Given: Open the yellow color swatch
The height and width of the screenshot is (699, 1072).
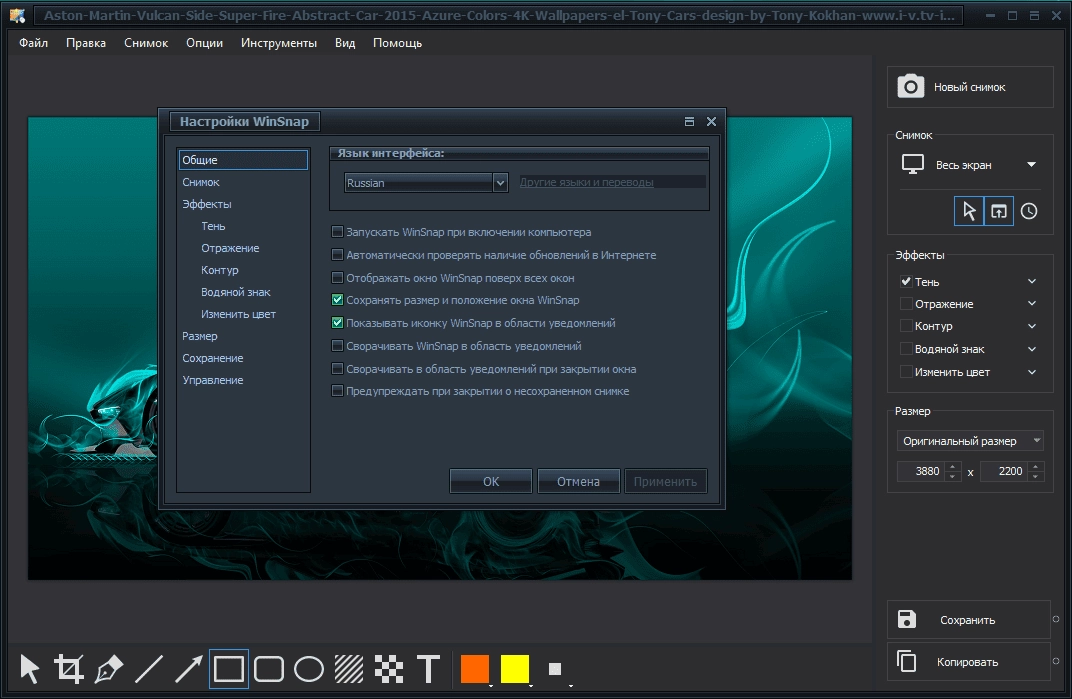Looking at the screenshot, I should click(515, 668).
